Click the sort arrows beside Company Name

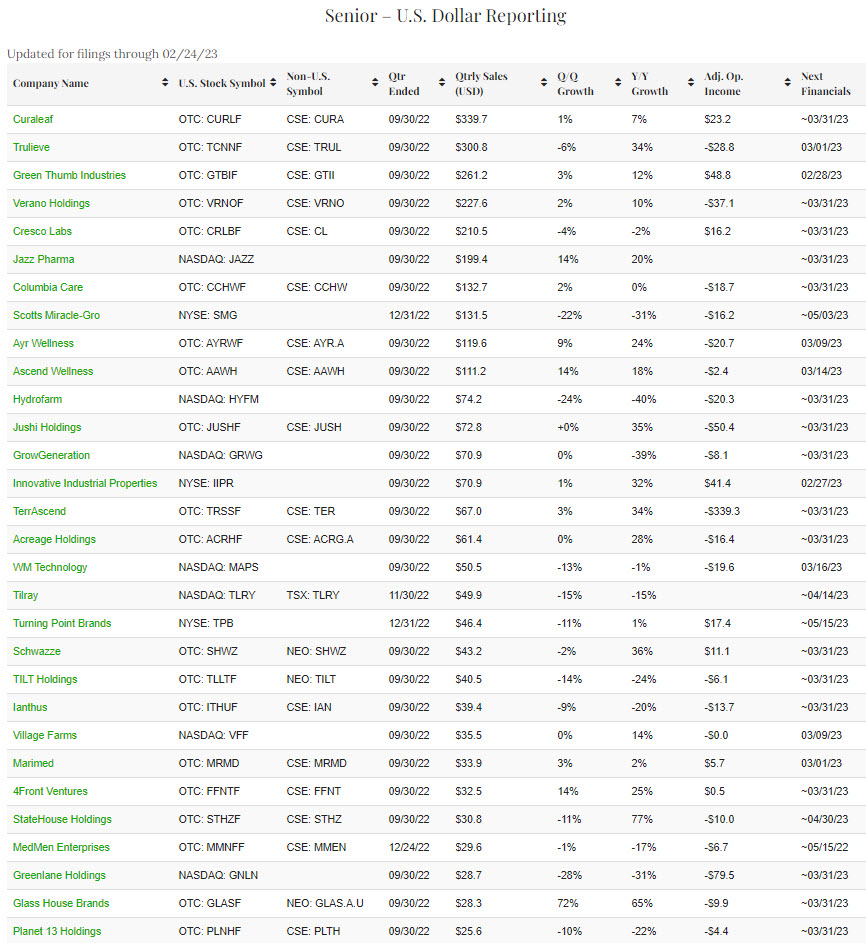tap(165, 84)
